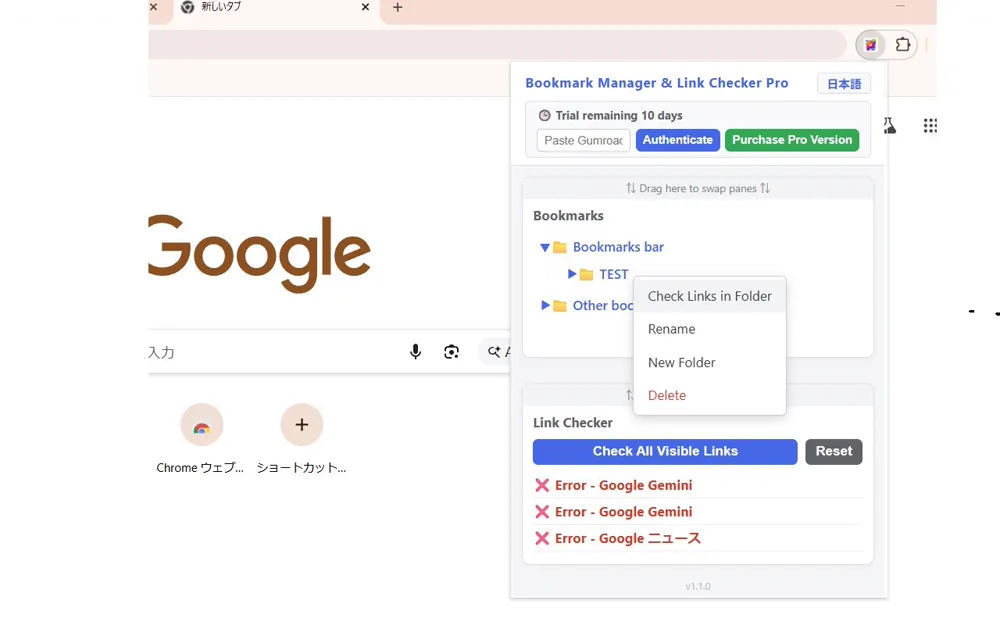
Task: Open the Google apps grid icon
Action: pyautogui.click(x=930, y=126)
